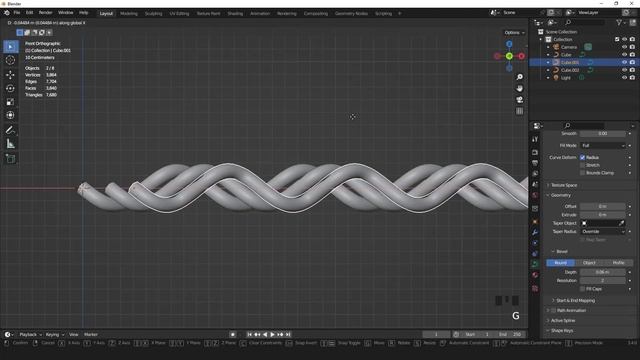640x360 pixels.
Task: Hide Light with its eye icon
Action: point(624,78)
